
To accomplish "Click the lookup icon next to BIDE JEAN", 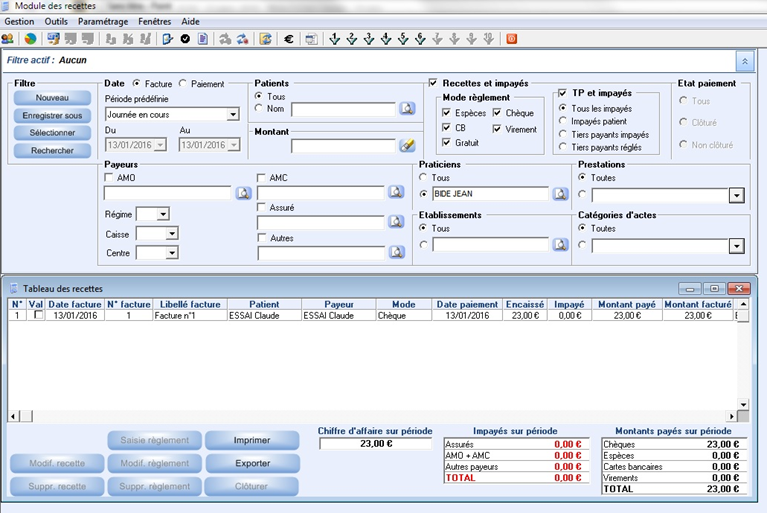I will (x=561, y=194).
